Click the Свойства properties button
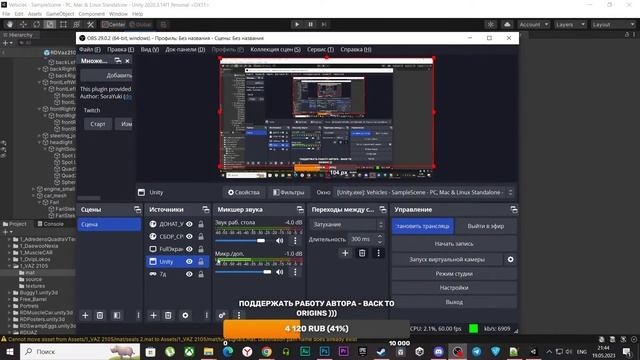 [x=244, y=192]
